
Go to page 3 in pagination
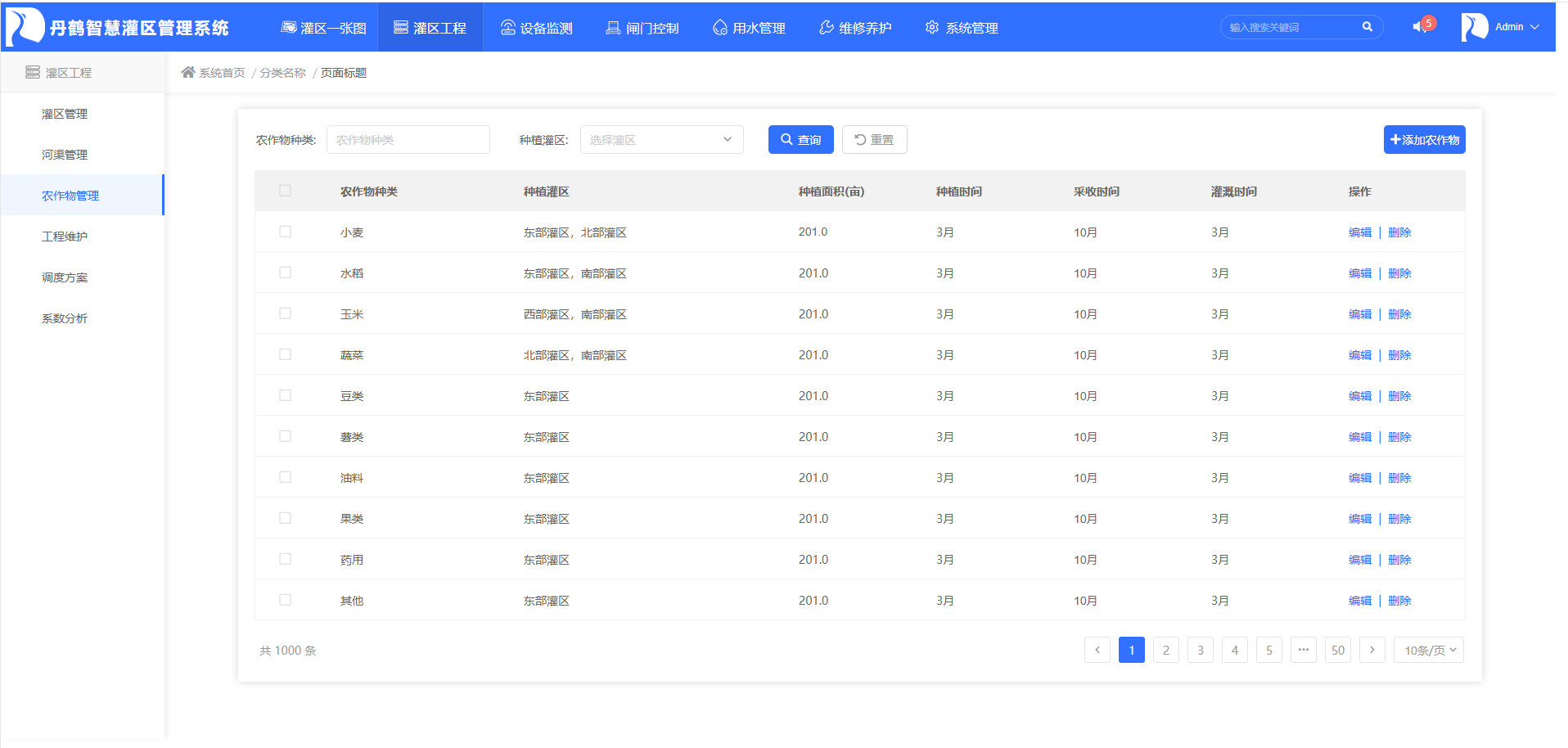(1201, 650)
